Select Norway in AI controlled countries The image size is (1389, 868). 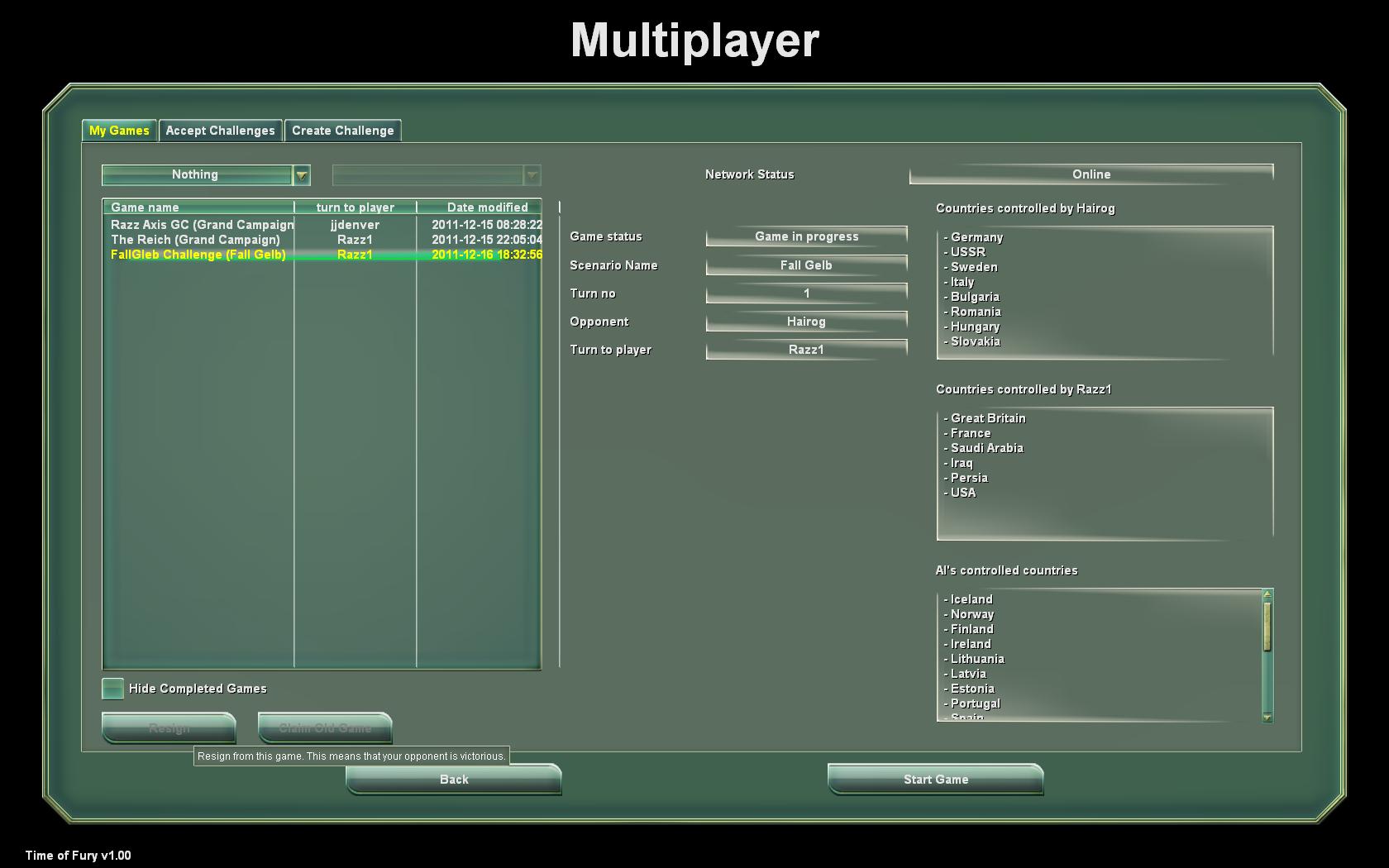pyautogui.click(x=969, y=614)
